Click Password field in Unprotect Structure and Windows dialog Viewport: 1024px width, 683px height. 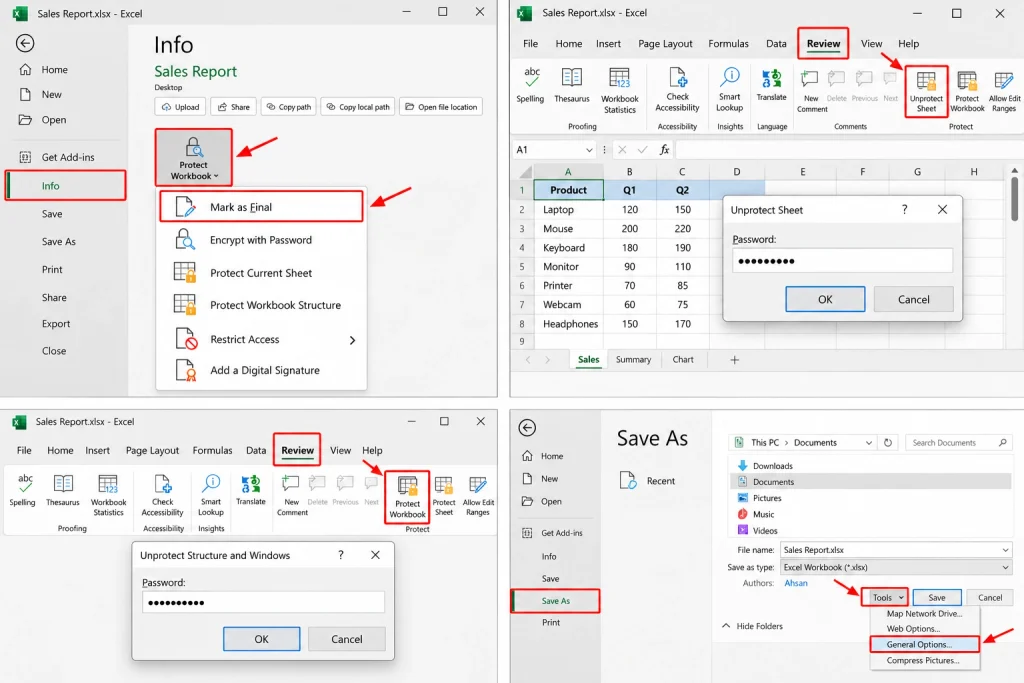(263, 603)
